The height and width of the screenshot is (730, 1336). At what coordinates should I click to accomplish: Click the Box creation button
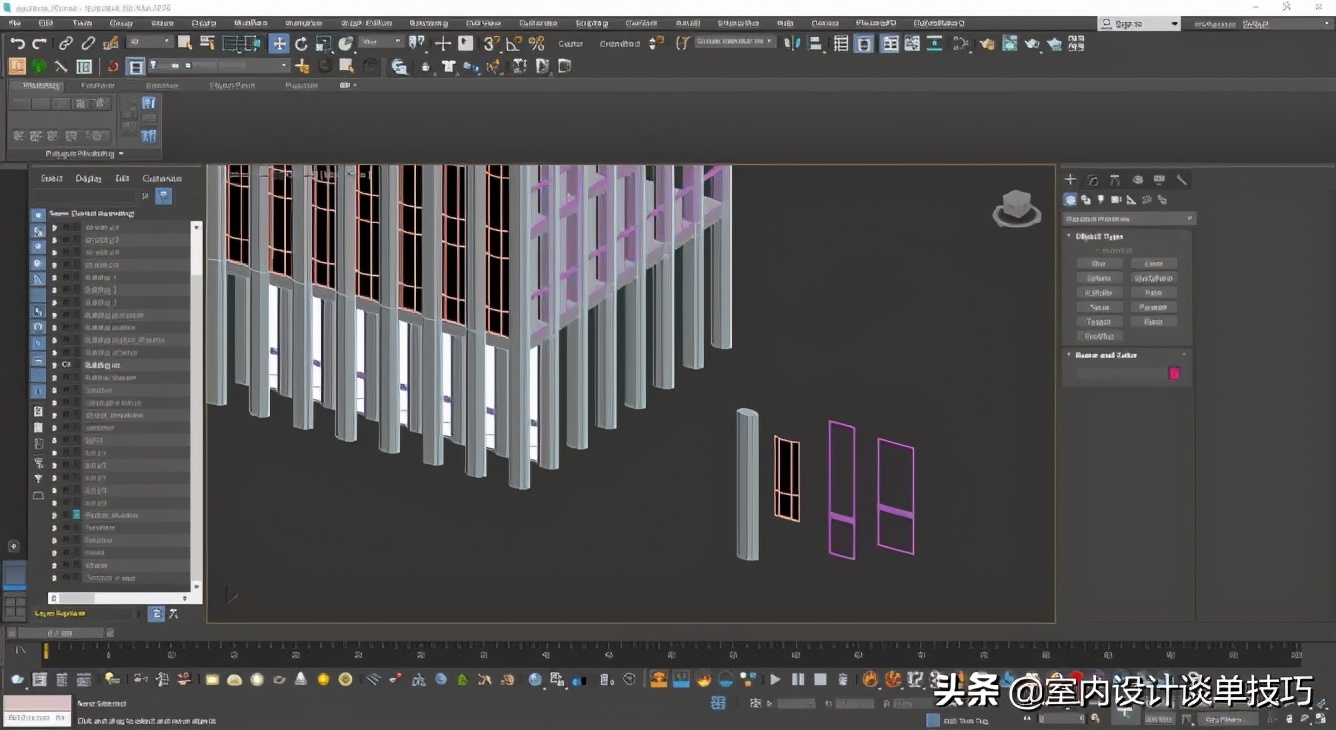click(x=1099, y=262)
